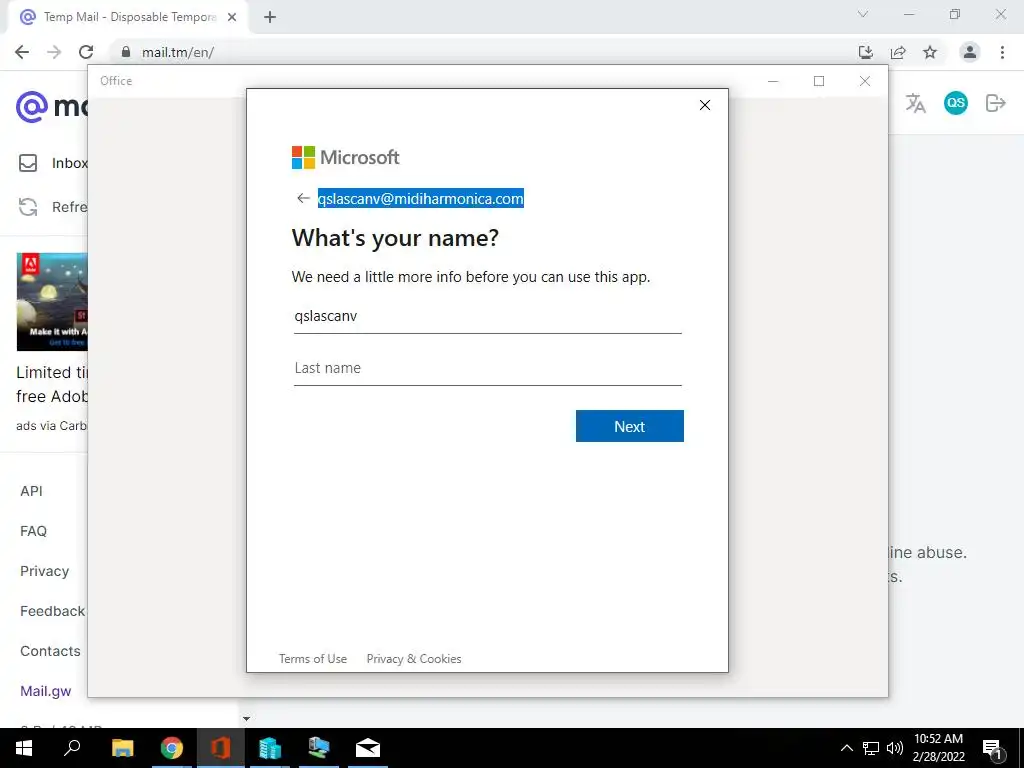Open Chrome tab search chevron
This screenshot has height=768, width=1024.
click(863, 14)
